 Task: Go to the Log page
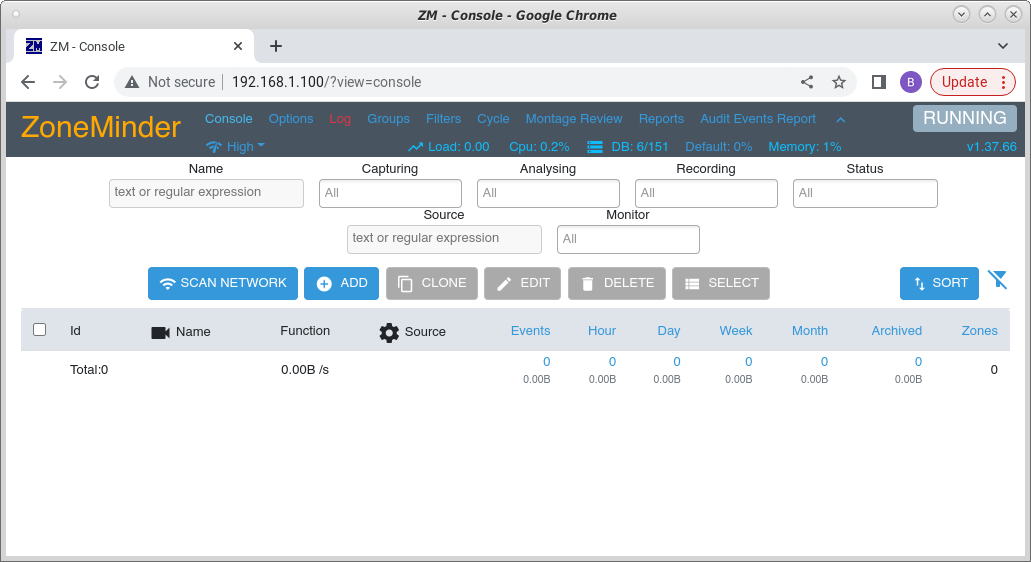click(340, 118)
